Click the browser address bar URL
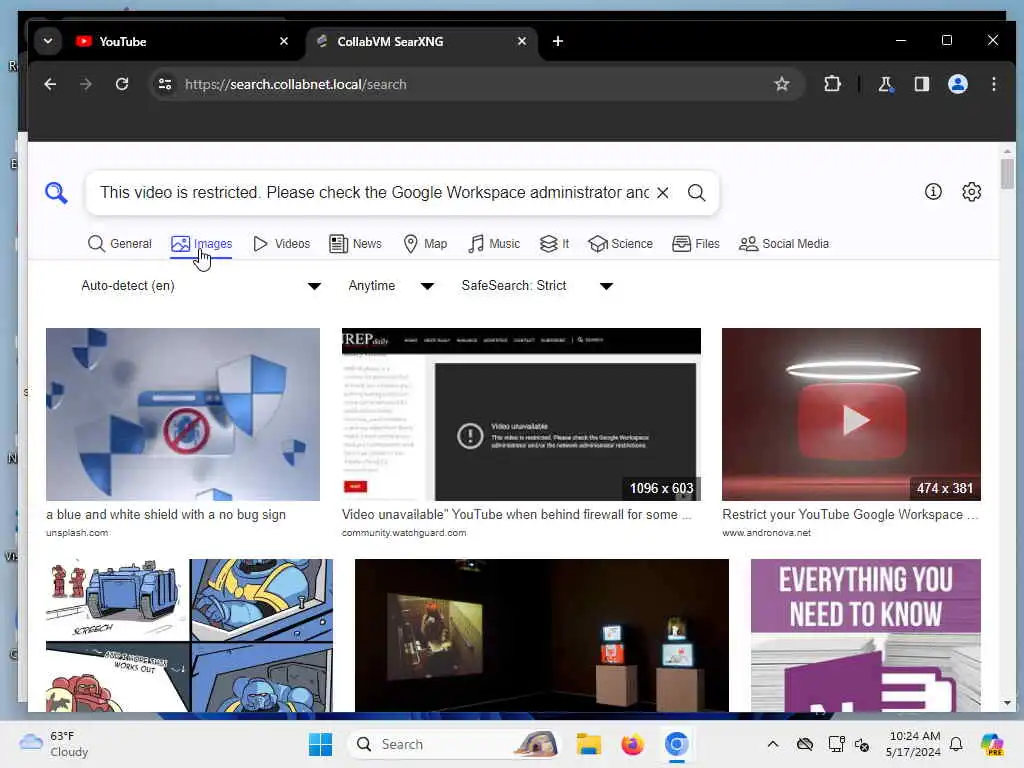1024x768 pixels. tap(295, 84)
